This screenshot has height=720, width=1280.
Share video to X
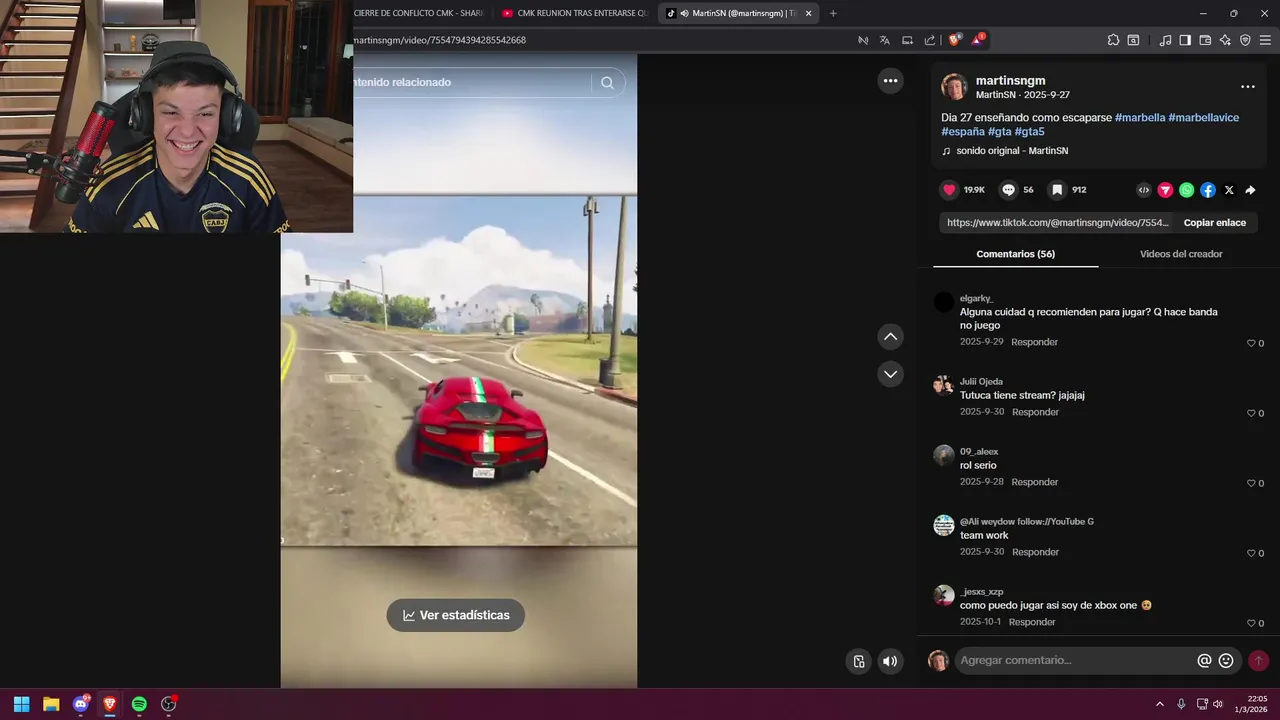pyautogui.click(x=1229, y=190)
